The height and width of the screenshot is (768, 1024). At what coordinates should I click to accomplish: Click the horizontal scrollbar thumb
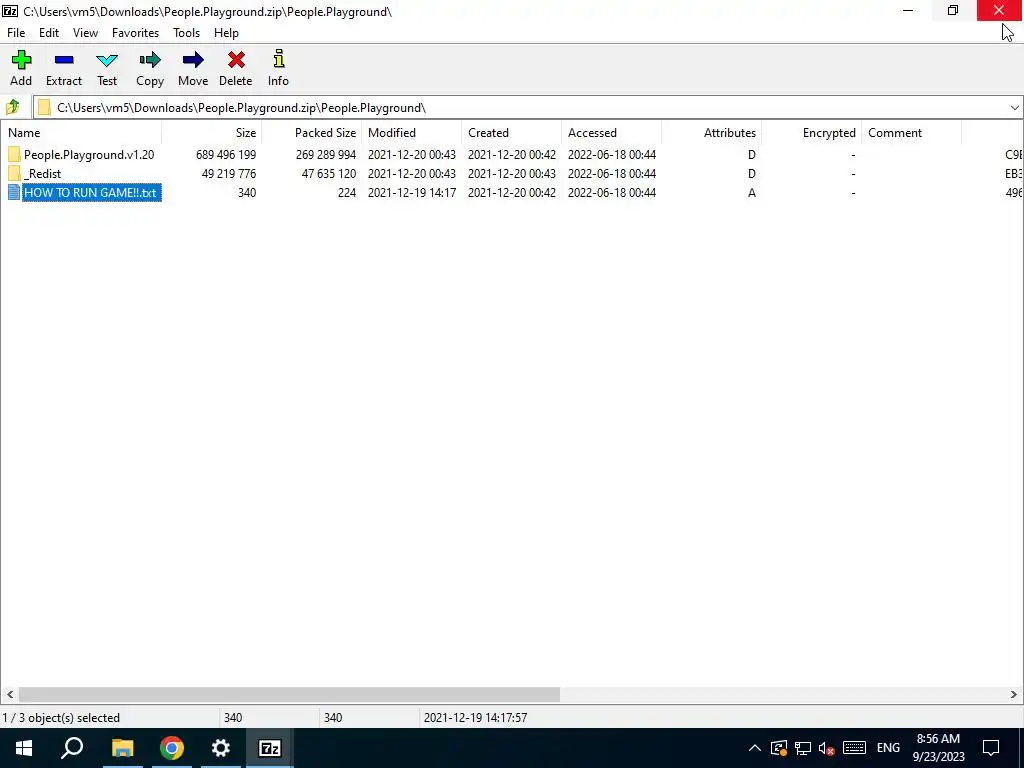289,694
